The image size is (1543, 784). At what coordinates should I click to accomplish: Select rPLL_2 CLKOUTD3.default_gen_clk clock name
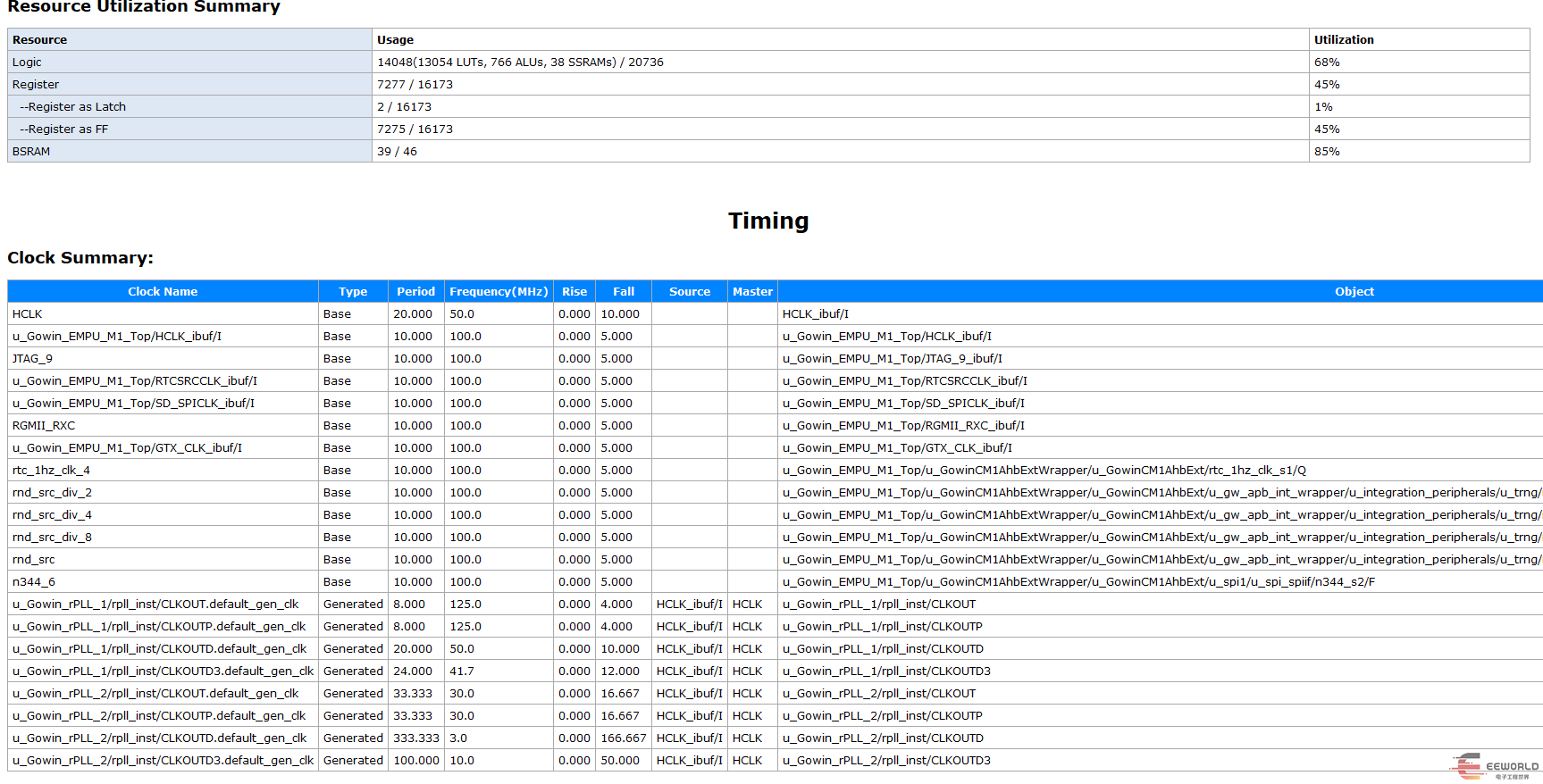(x=163, y=760)
